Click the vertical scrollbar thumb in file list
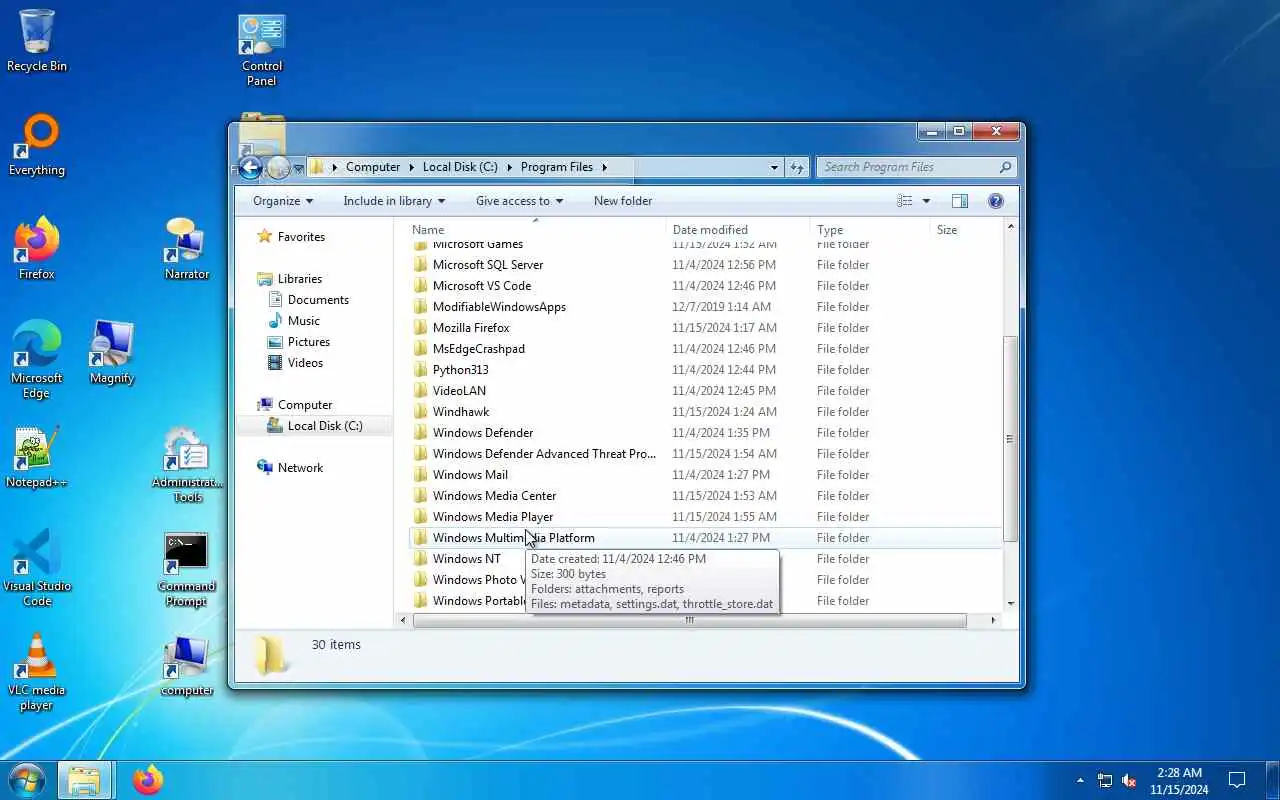 tap(1010, 439)
